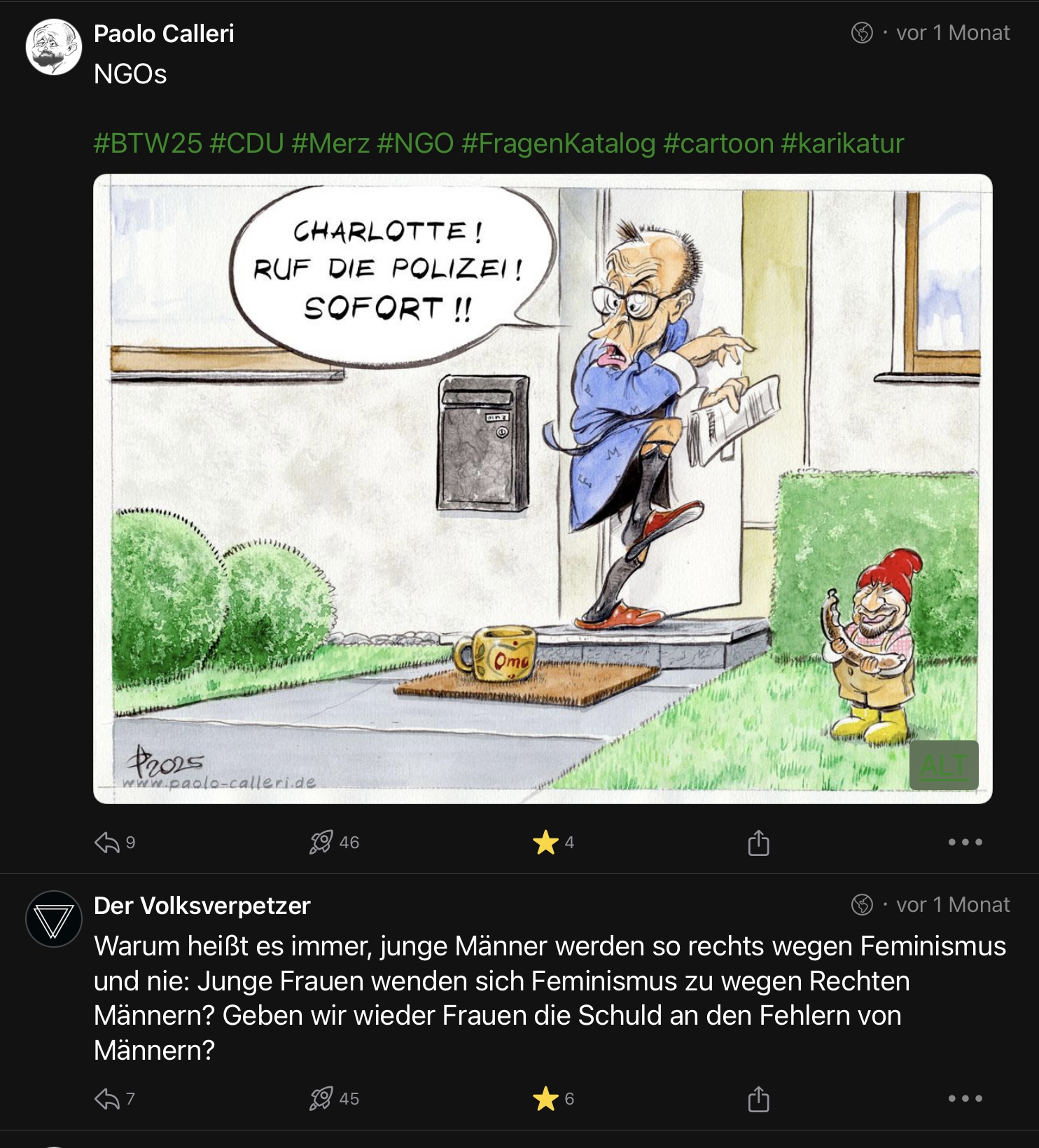Click the globe visibility icon on Calleri's post
This screenshot has width=1039, height=1148.
pyautogui.click(x=862, y=33)
